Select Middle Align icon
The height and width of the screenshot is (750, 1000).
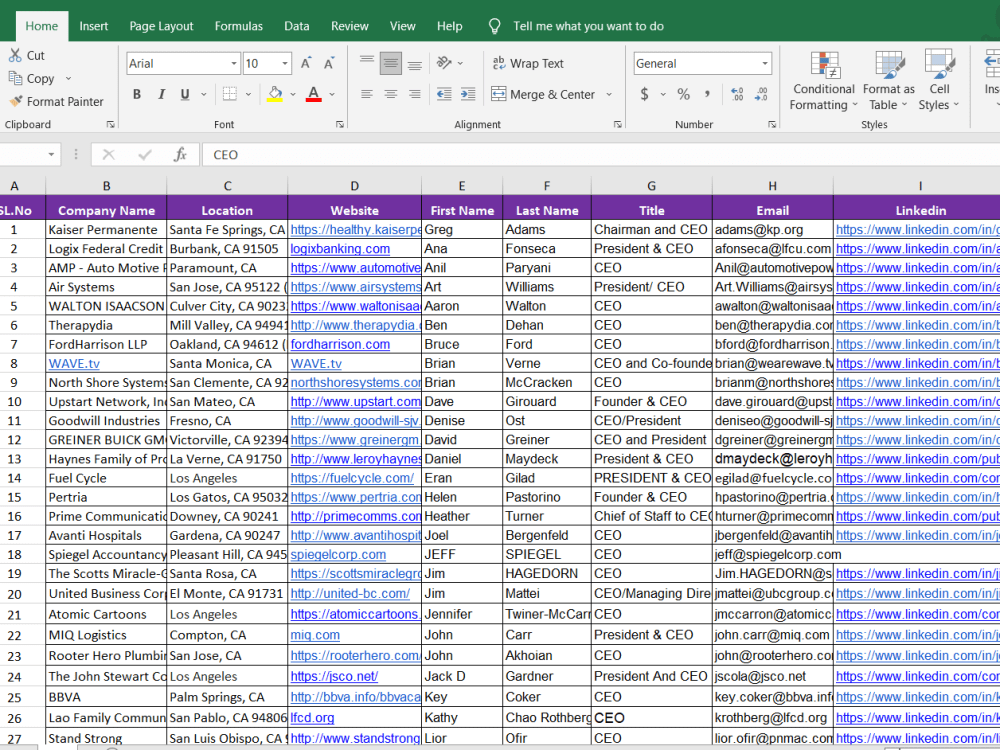click(x=390, y=63)
